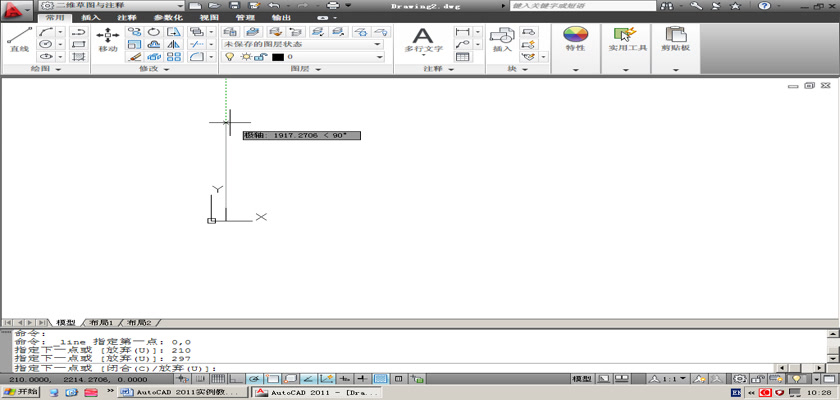Open the Properties (特性) color wheel panel
The width and height of the screenshot is (840, 400).
575,39
